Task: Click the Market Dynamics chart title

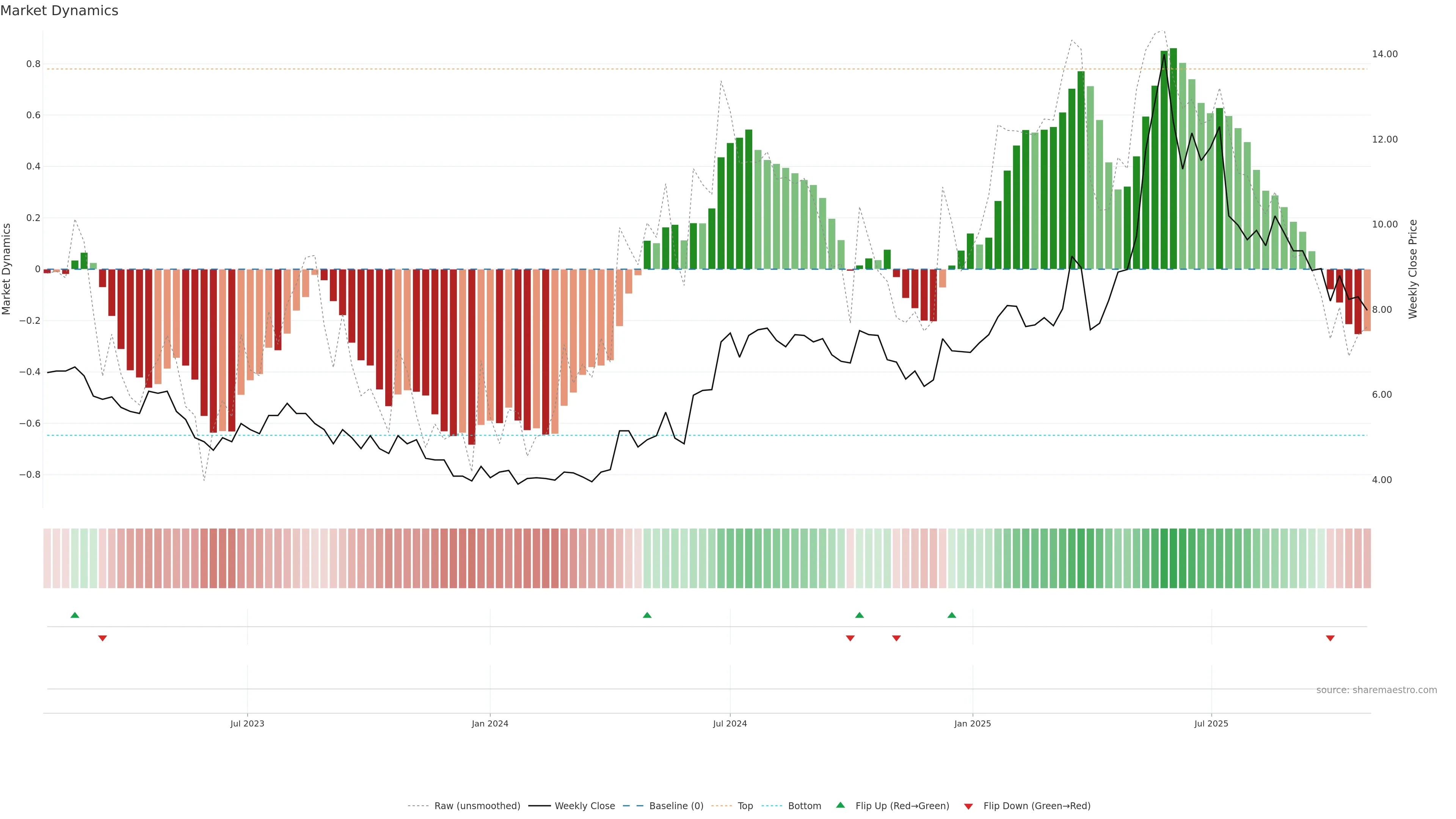Action: tap(60, 11)
